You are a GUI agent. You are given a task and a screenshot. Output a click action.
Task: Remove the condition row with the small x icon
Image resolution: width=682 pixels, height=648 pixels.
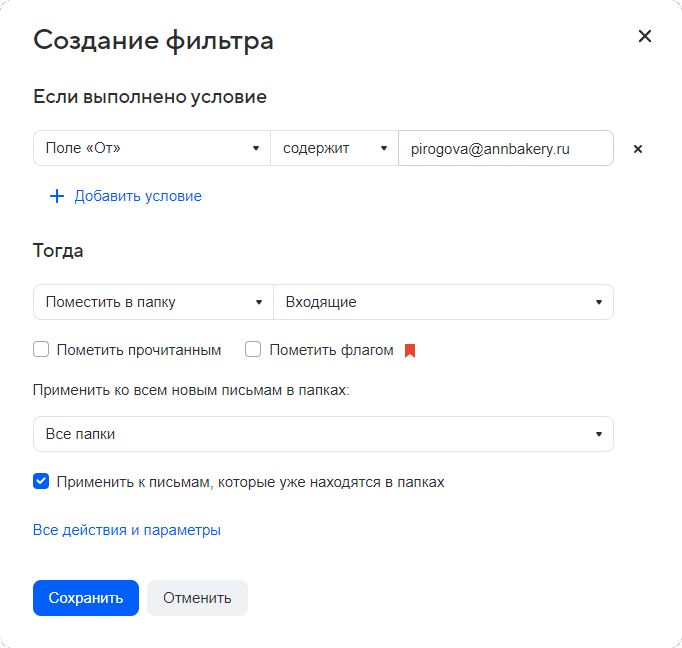[x=638, y=149]
